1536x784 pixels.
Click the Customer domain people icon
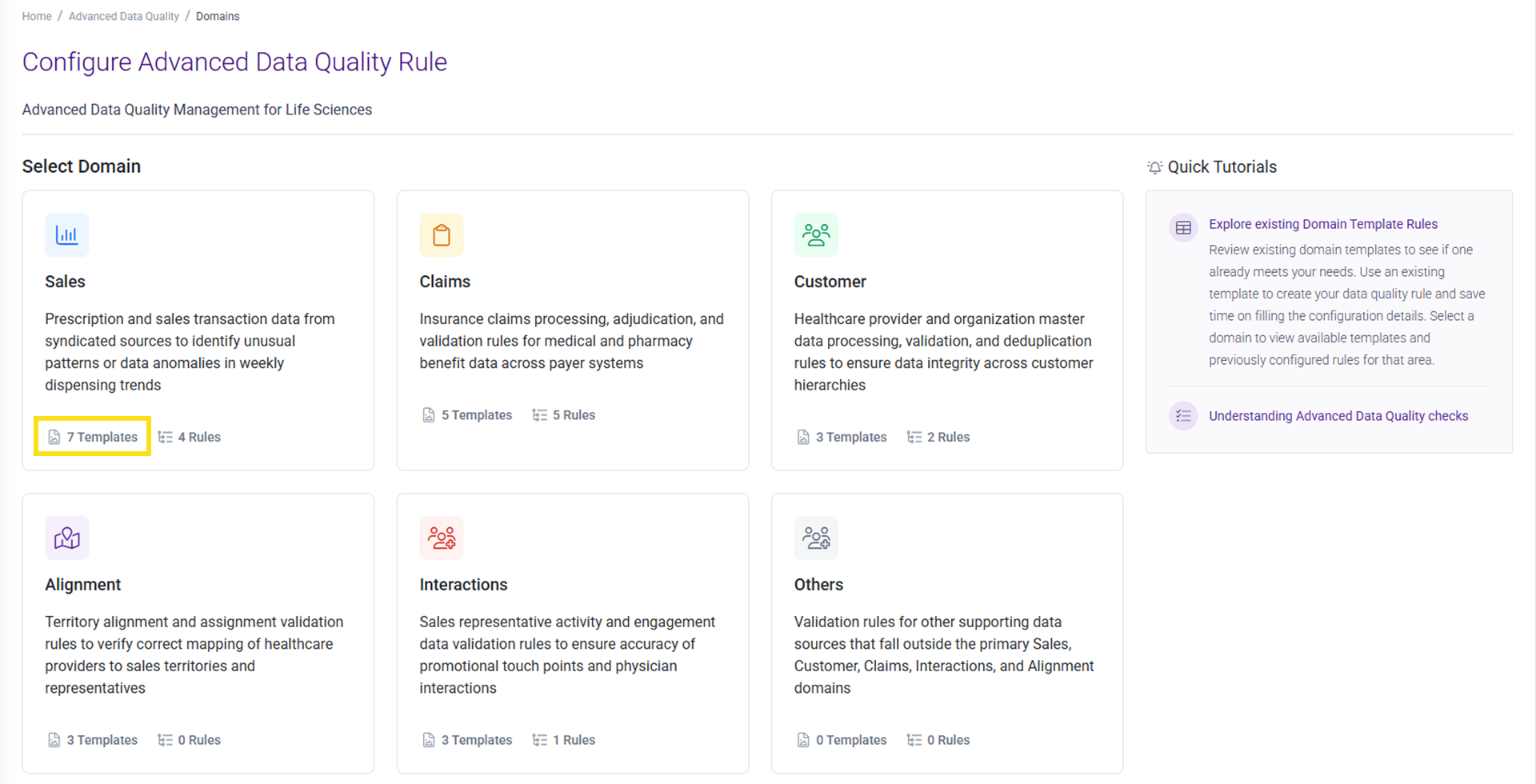click(x=815, y=235)
